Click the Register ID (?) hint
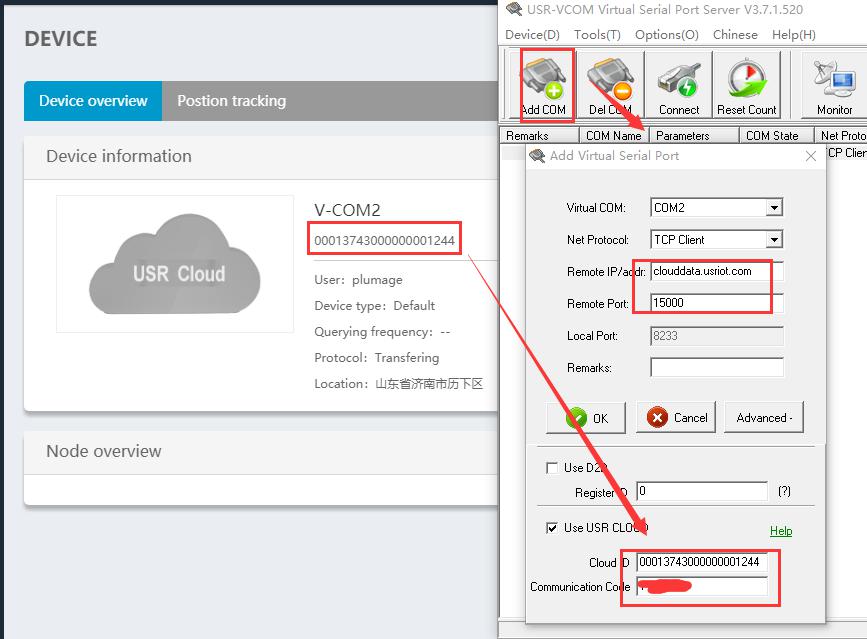The image size is (867, 639). pos(784,491)
